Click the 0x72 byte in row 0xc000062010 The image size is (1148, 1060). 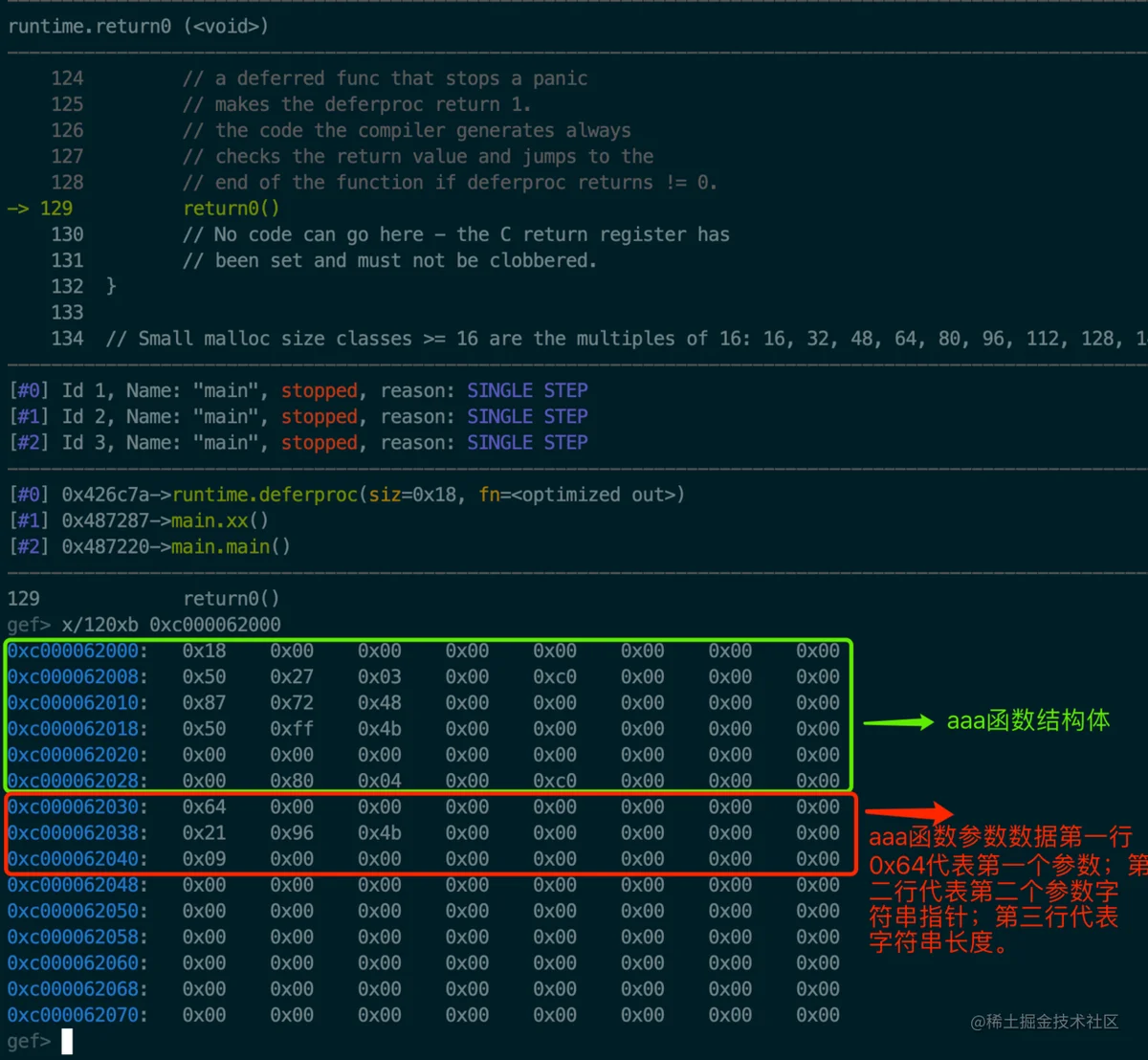(292, 703)
